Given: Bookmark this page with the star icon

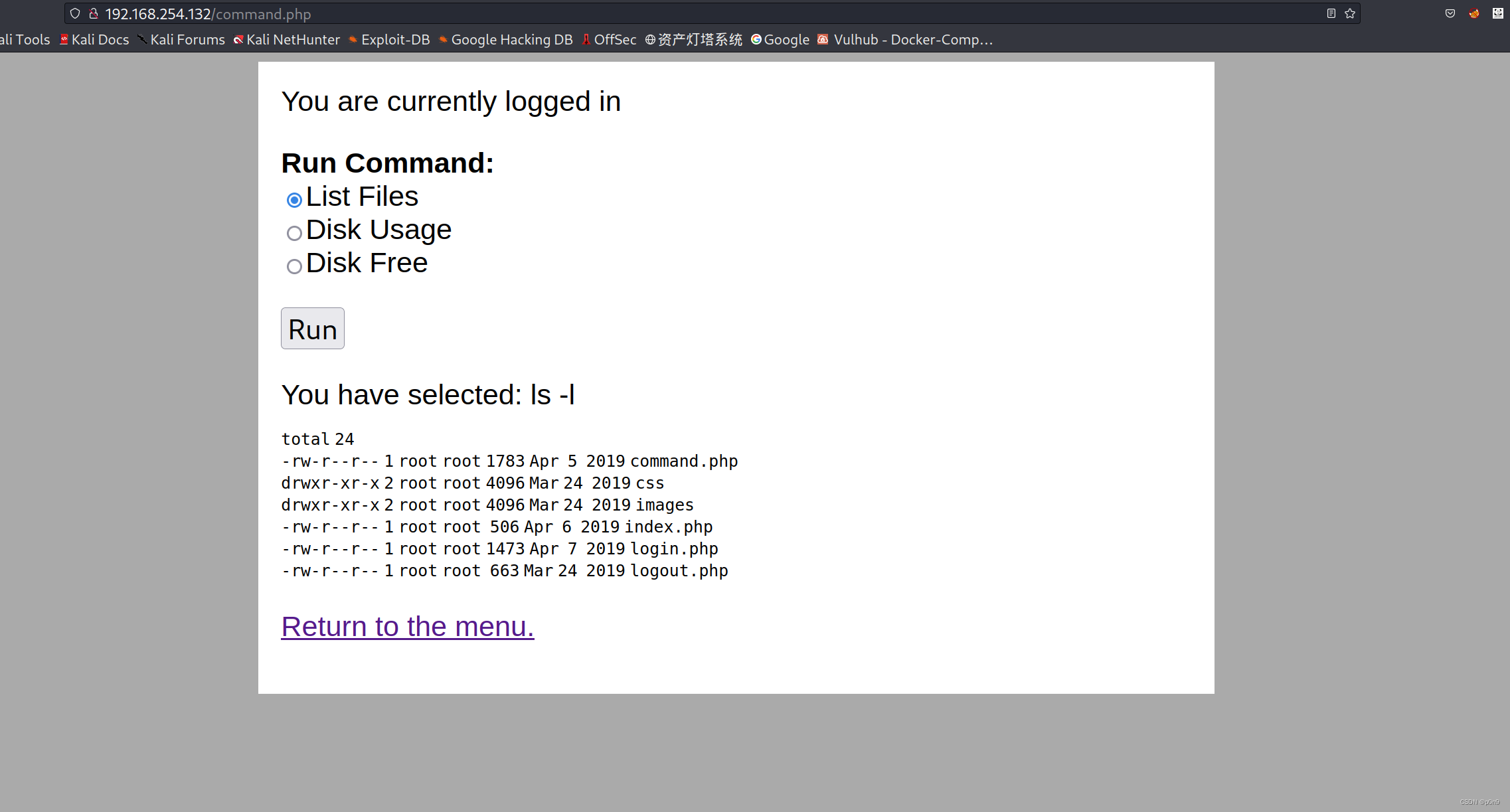Looking at the screenshot, I should [1350, 13].
